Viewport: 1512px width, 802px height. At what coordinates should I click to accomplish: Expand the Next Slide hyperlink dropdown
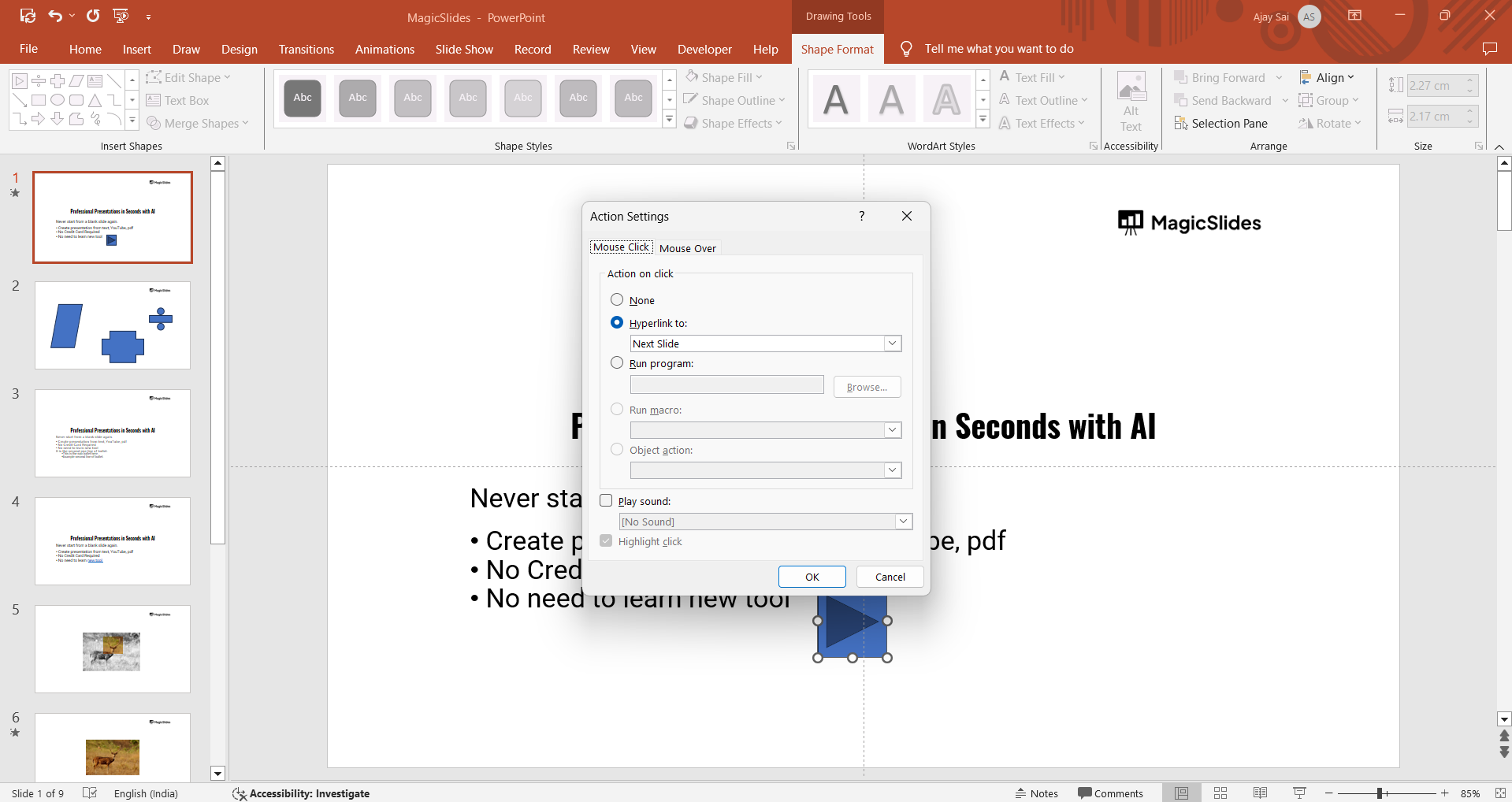pos(892,343)
